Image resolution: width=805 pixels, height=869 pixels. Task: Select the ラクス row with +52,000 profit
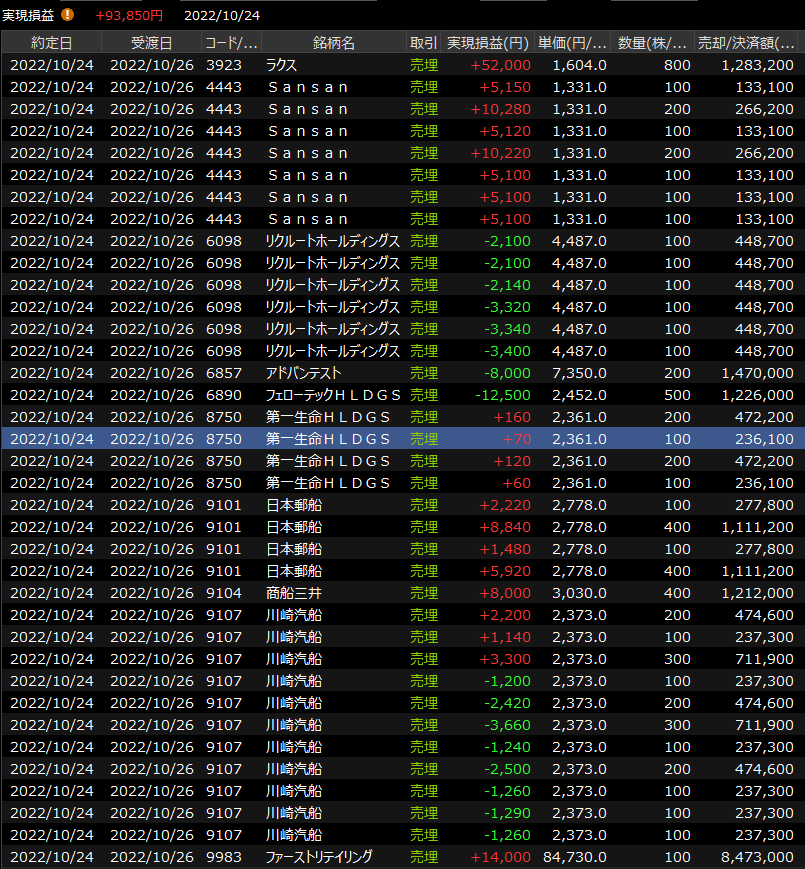tap(400, 65)
